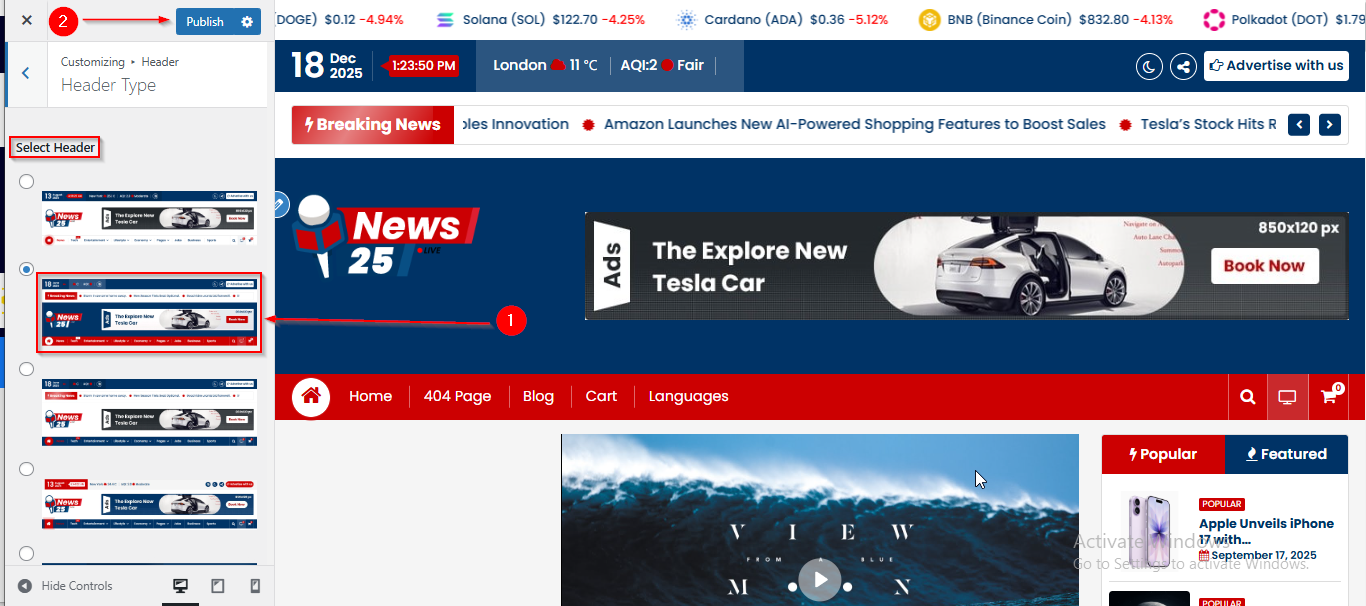Click the pencil edit shortcut near logo
The height and width of the screenshot is (606, 1366).
pyautogui.click(x=279, y=204)
